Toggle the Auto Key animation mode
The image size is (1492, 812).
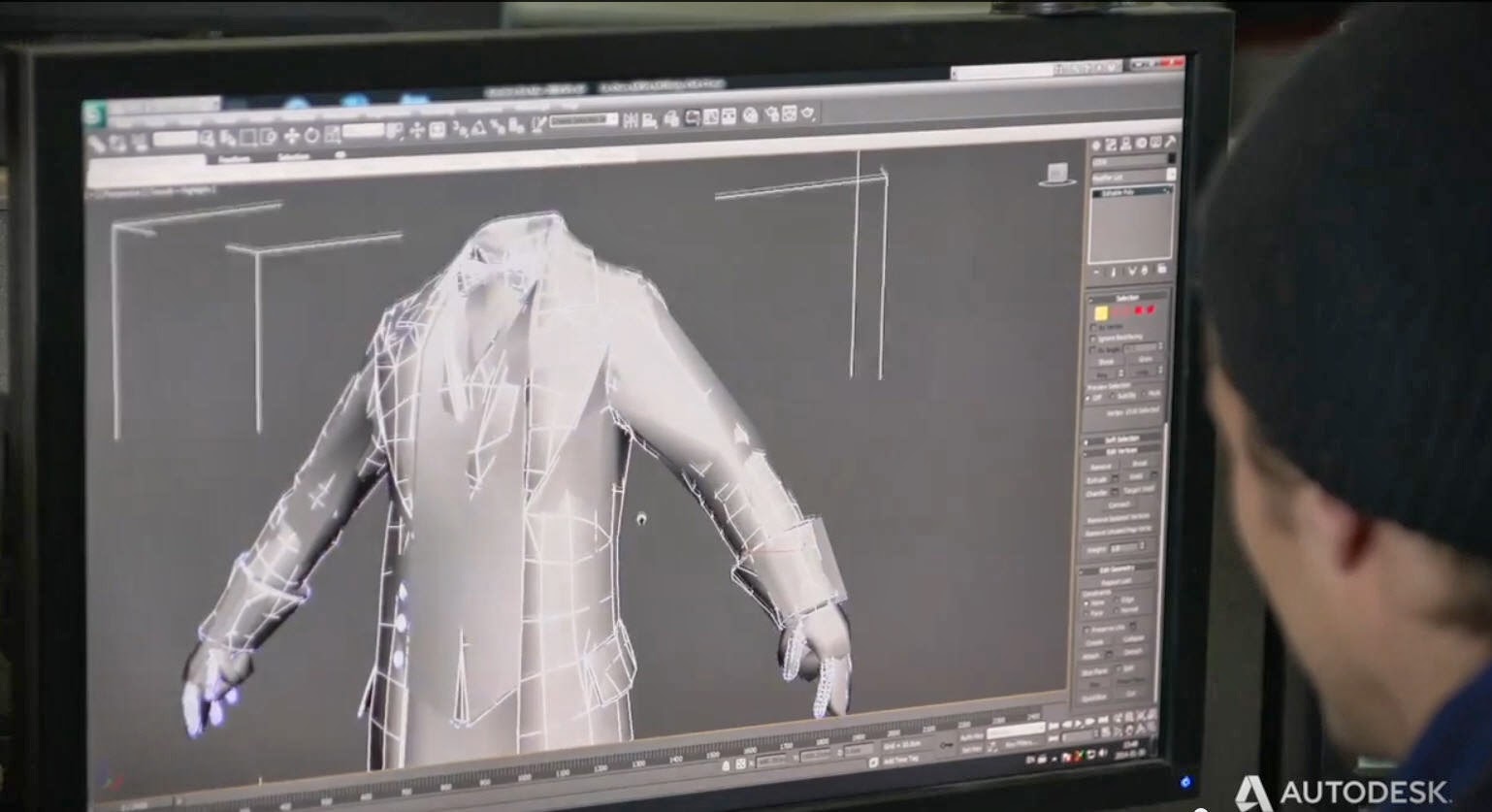[972, 734]
